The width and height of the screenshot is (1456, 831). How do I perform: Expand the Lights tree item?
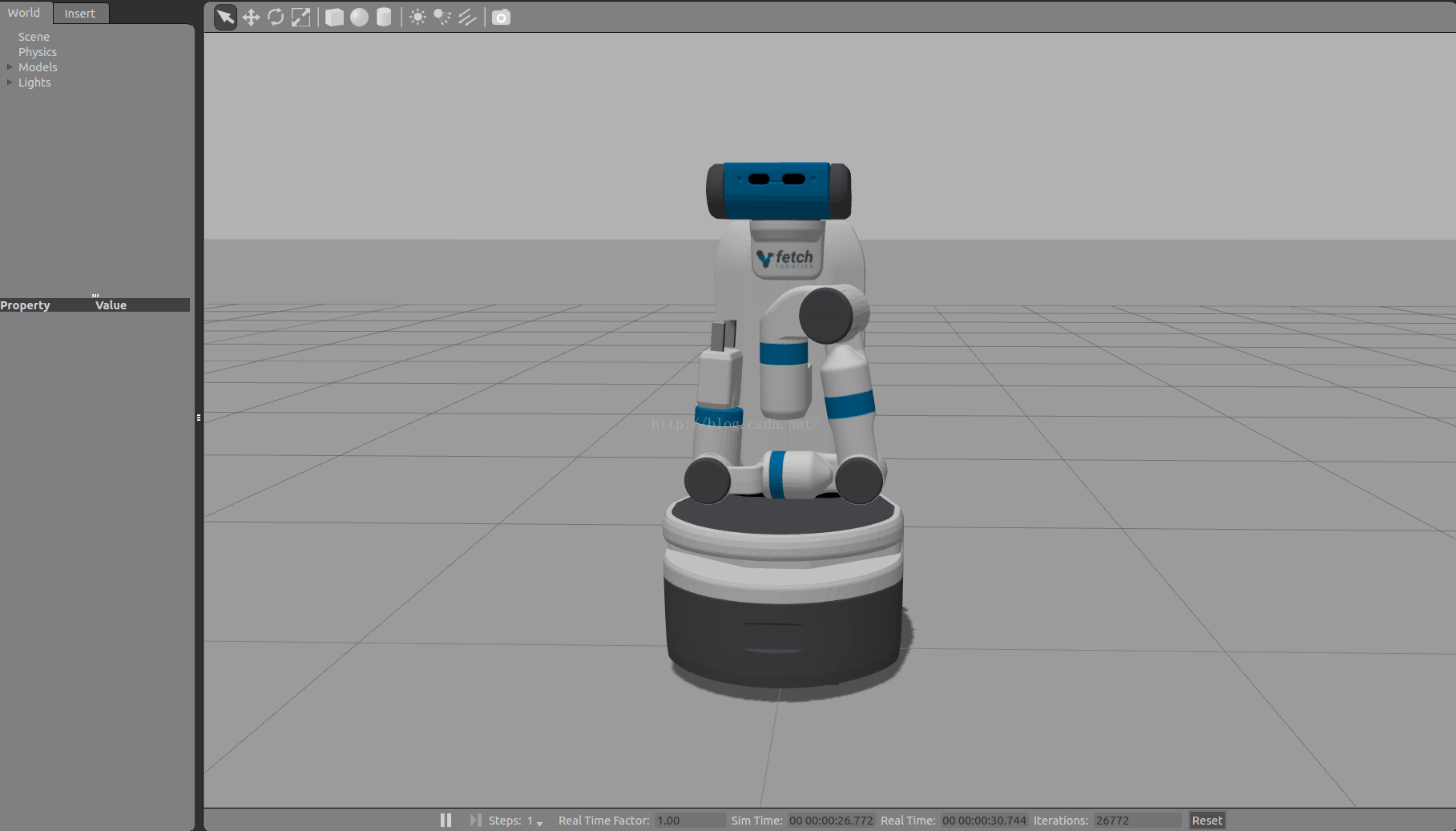[10, 83]
